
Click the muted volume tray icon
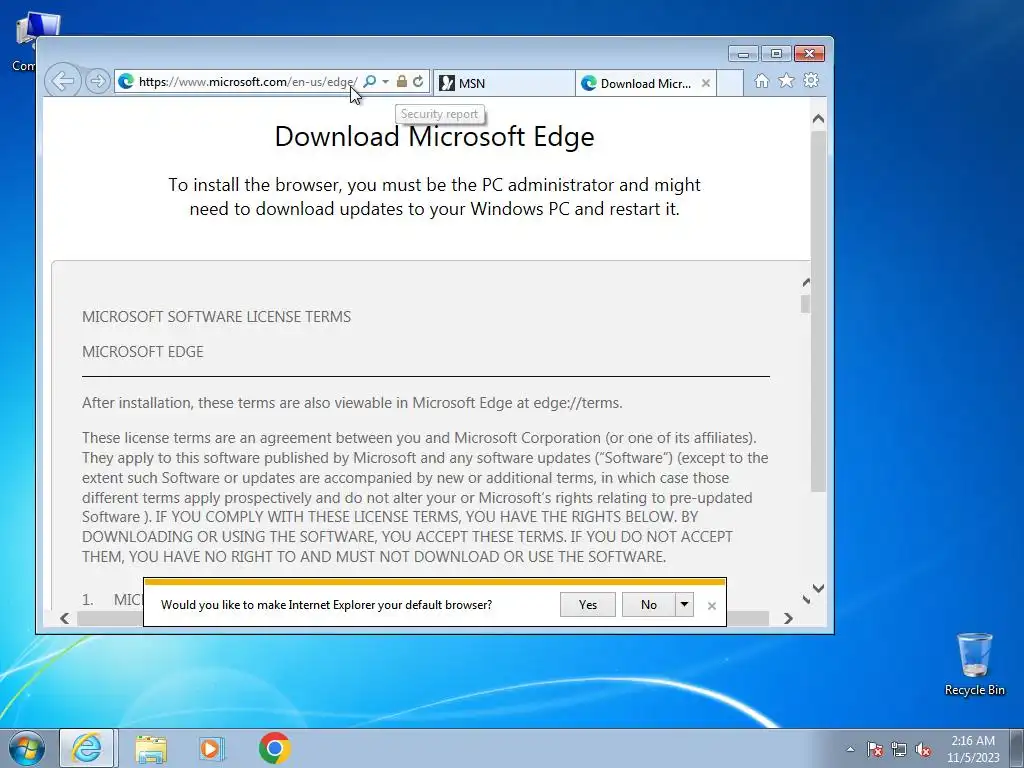tap(923, 749)
